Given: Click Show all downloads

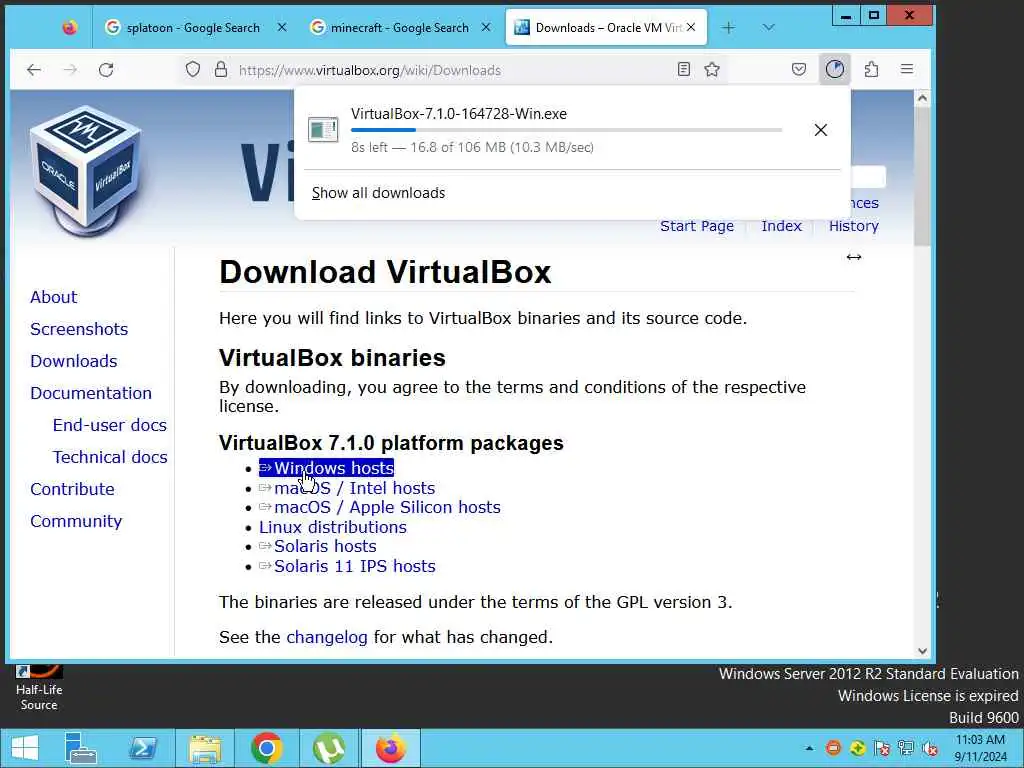Looking at the screenshot, I should (378, 193).
